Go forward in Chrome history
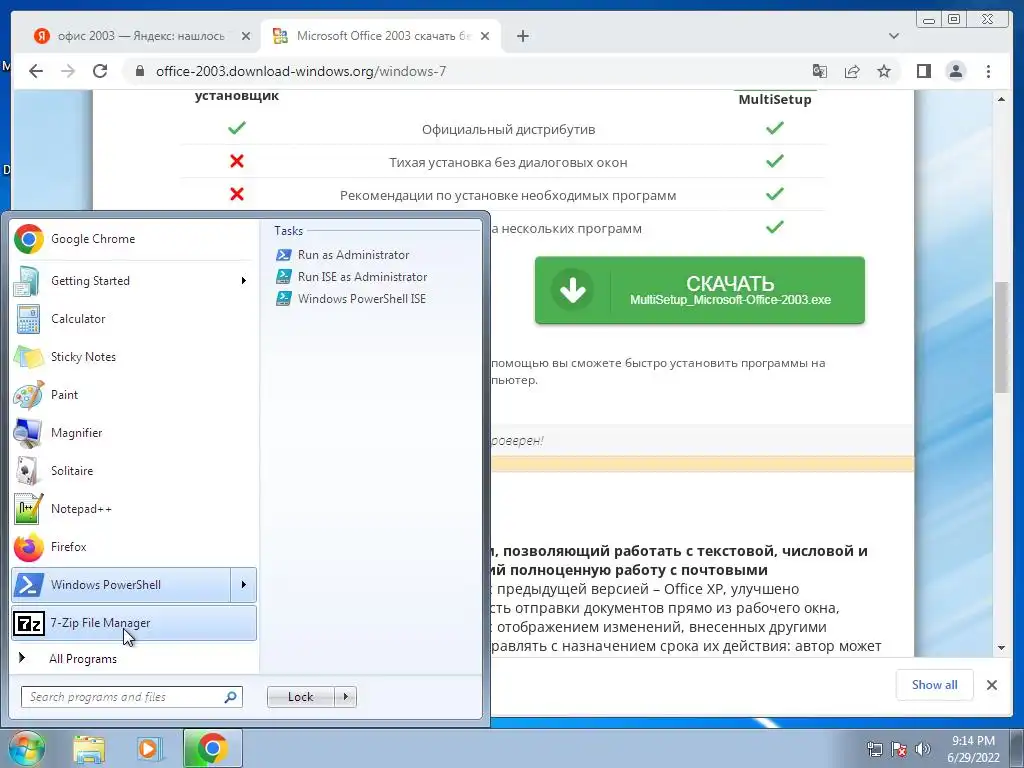Viewport: 1024px width, 768px height. (68, 71)
